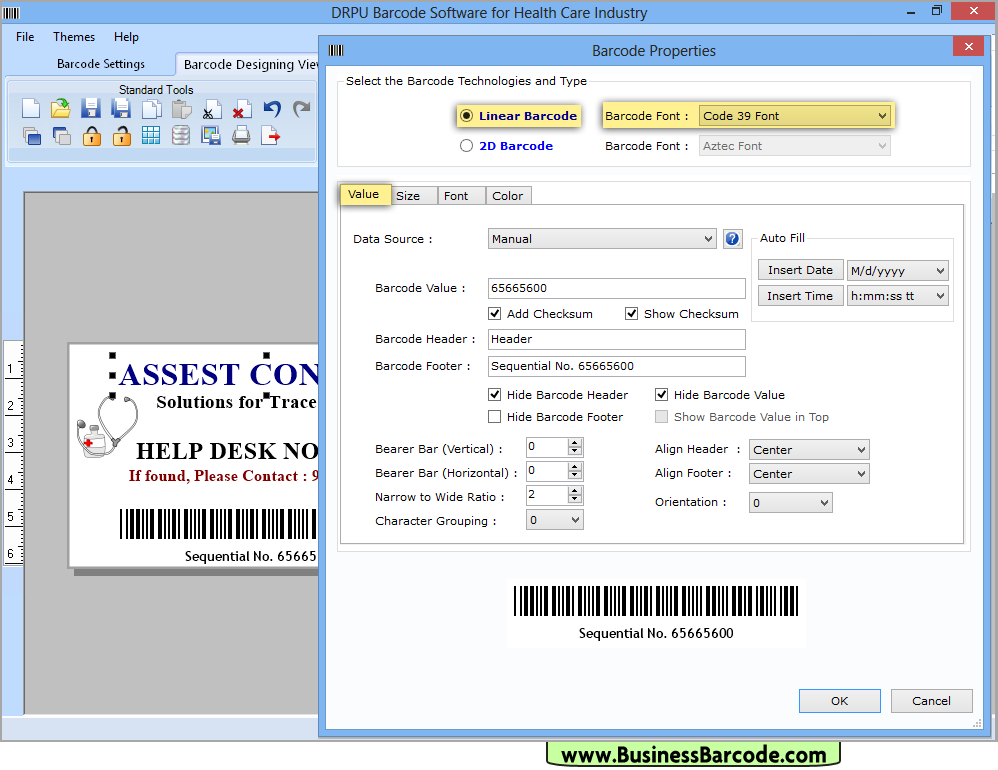The image size is (998, 770).
Task: Click the Send to Back icon
Action: pos(61,136)
